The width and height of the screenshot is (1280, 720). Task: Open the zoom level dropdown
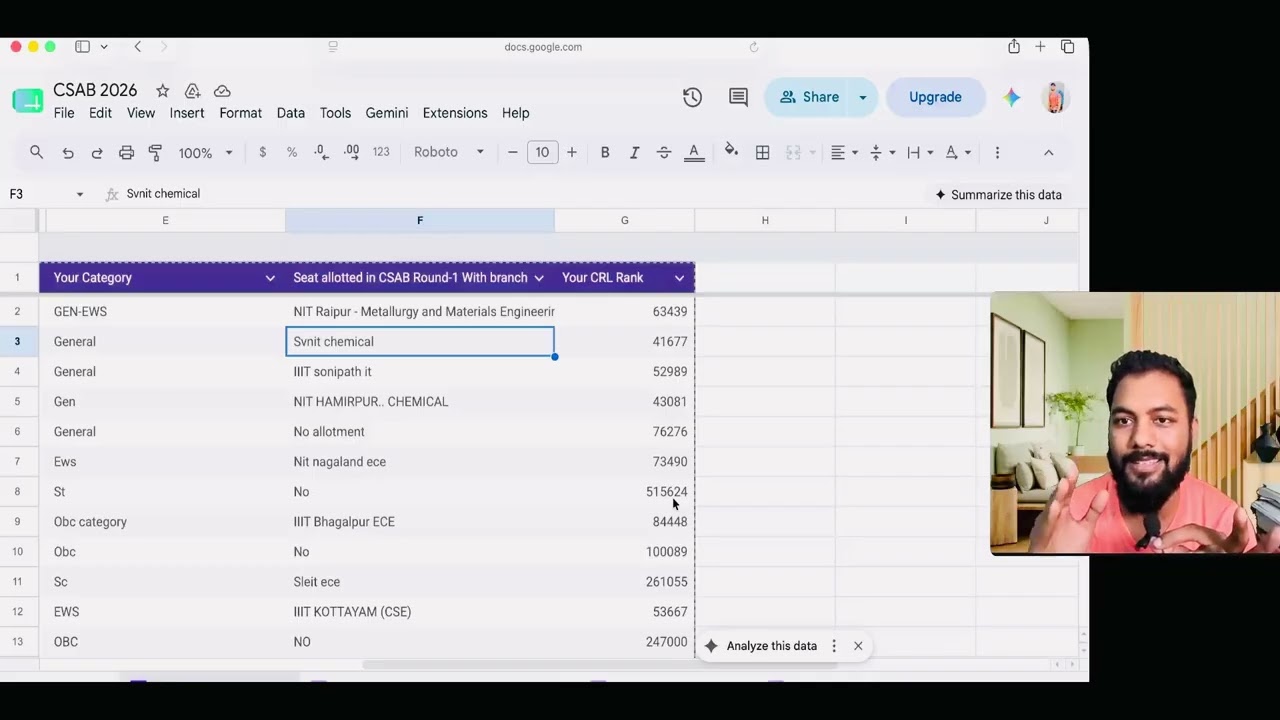(x=205, y=153)
